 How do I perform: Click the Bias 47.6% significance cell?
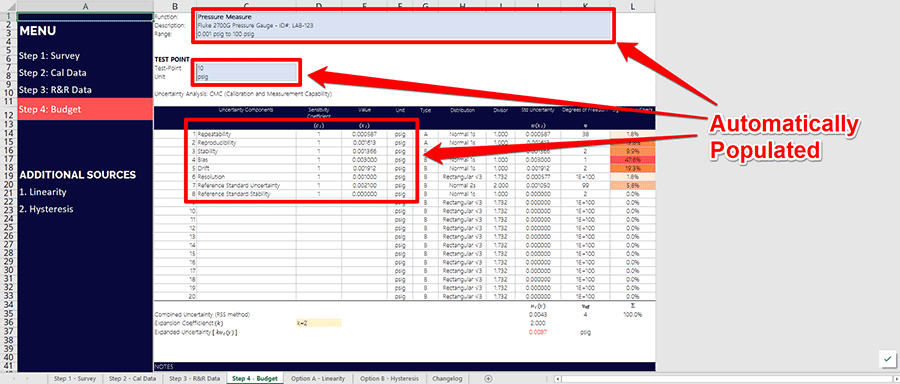click(632, 160)
